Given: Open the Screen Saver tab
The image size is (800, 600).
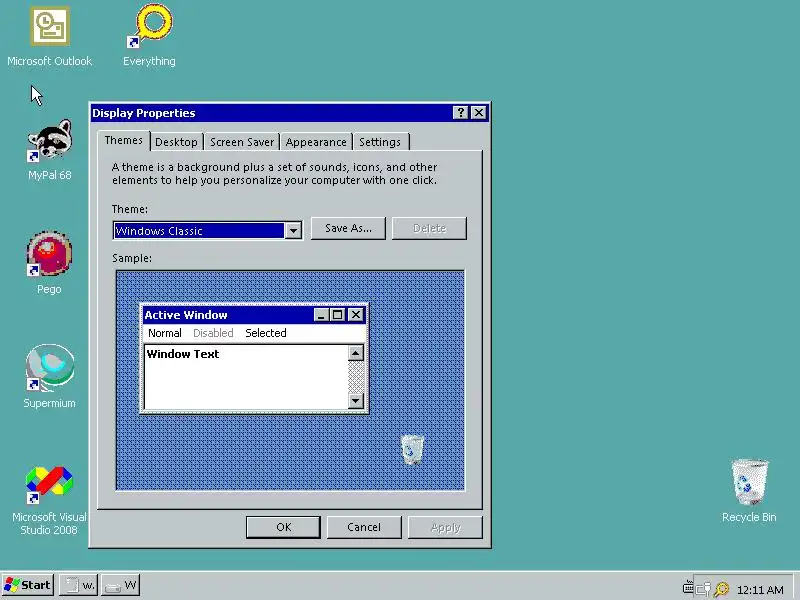Looking at the screenshot, I should click(x=242, y=142).
